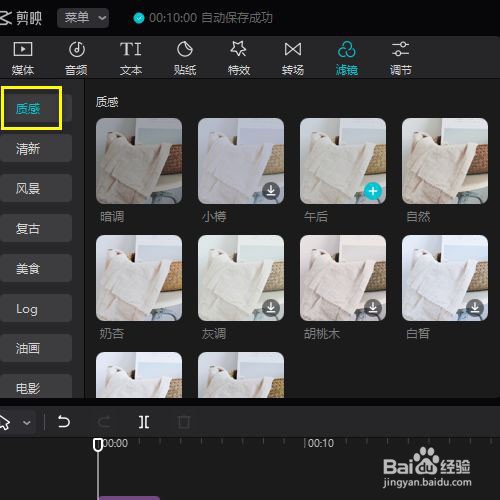The width and height of the screenshot is (500, 500).
Task: Open the 转场 transitions tab
Action: pos(293,58)
